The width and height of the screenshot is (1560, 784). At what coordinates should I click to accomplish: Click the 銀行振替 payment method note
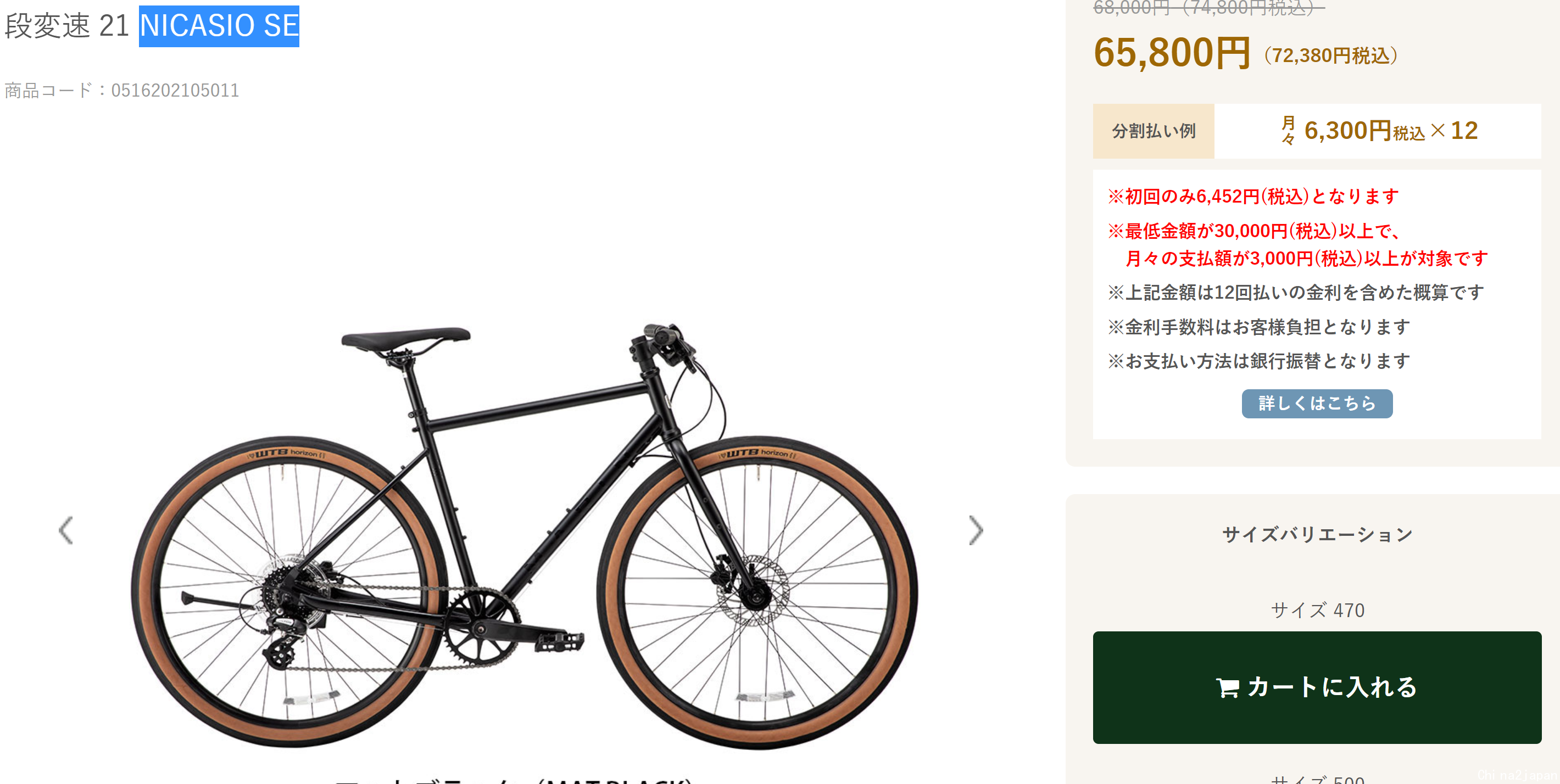click(x=1258, y=361)
